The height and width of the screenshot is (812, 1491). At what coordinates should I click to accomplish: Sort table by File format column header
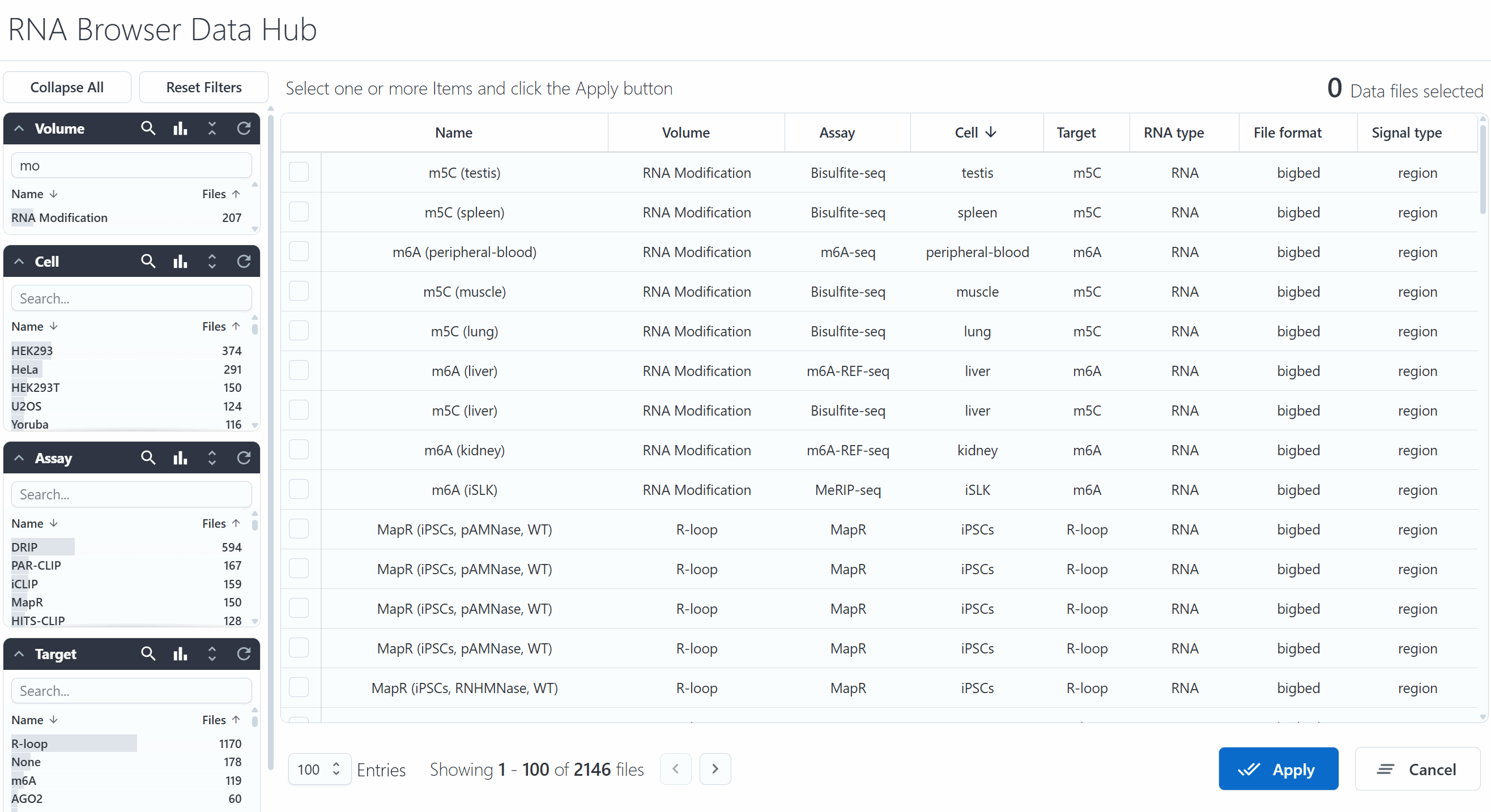(x=1287, y=133)
